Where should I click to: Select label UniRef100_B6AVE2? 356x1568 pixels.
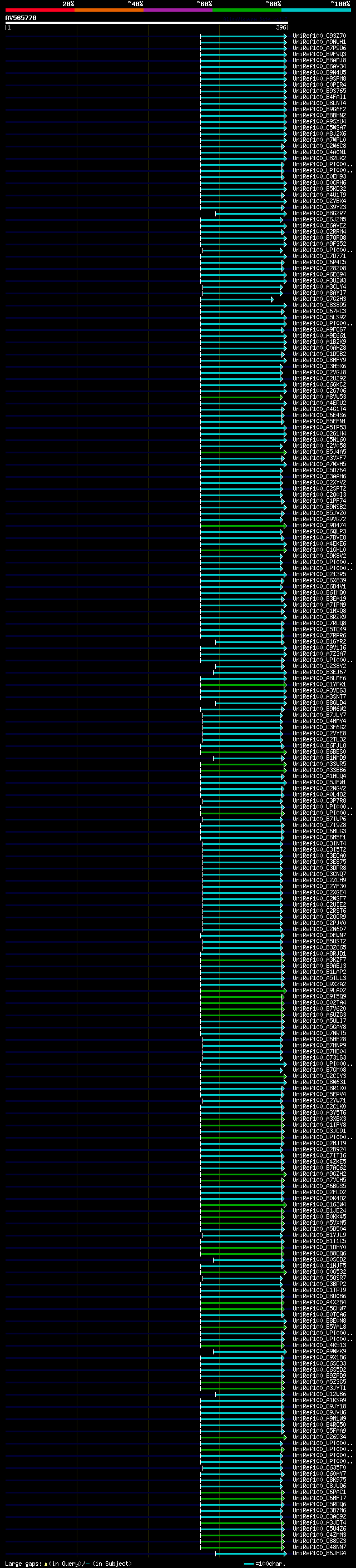click(319, 225)
